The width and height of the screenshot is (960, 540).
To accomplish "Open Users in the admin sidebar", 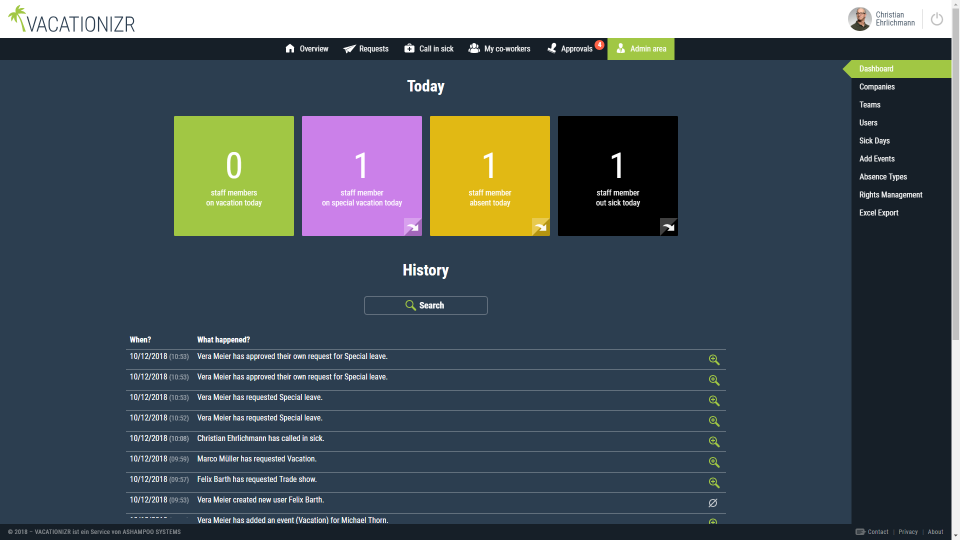I will tap(868, 122).
